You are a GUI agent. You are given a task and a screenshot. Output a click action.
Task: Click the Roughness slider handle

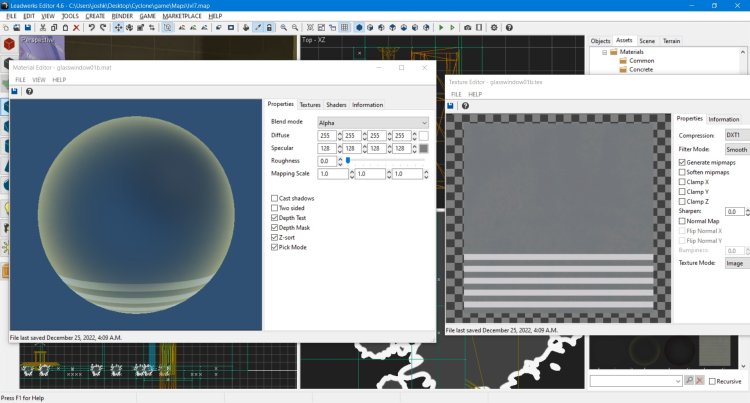(x=347, y=160)
